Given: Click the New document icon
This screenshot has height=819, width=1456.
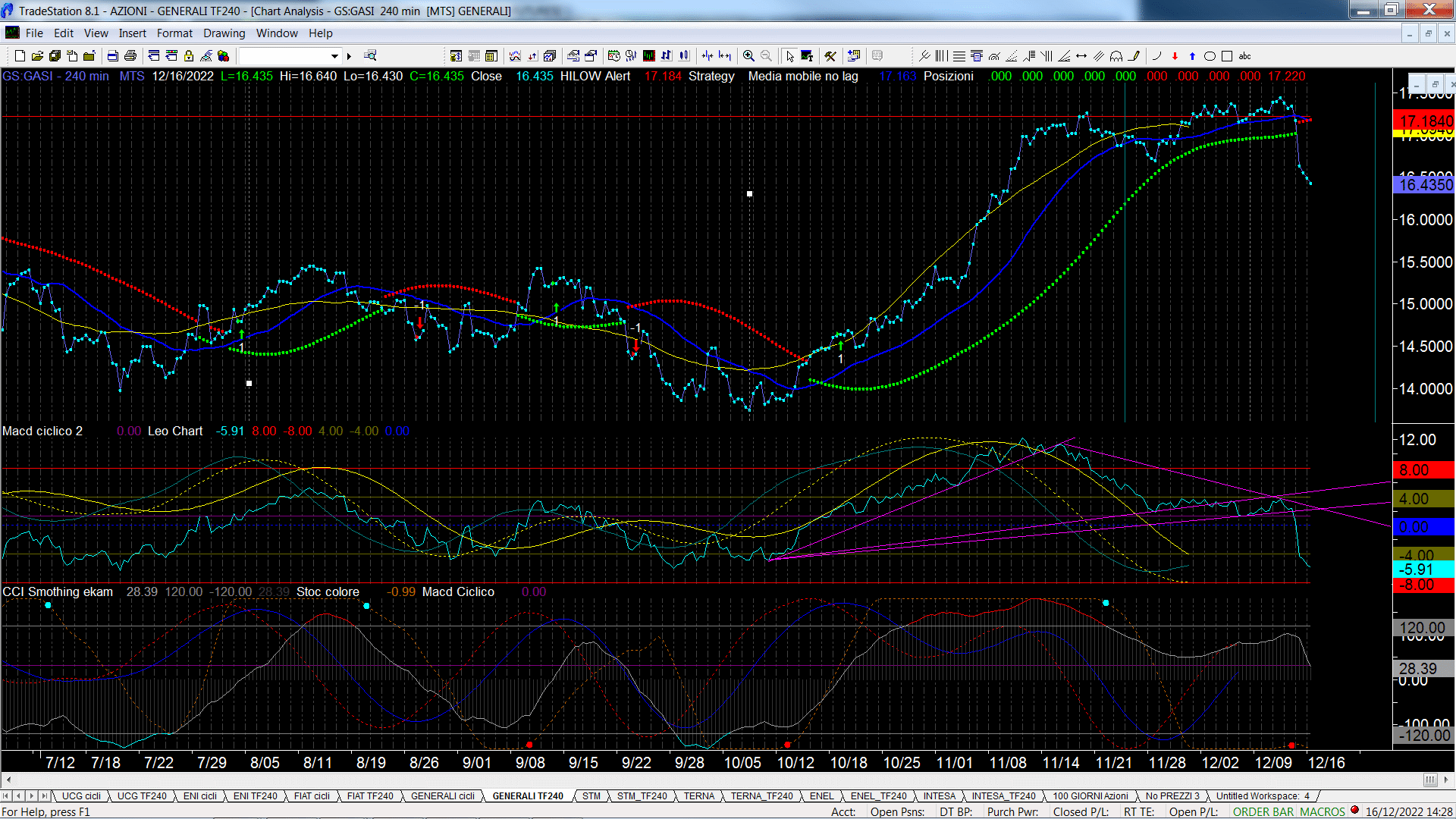Looking at the screenshot, I should [x=20, y=56].
